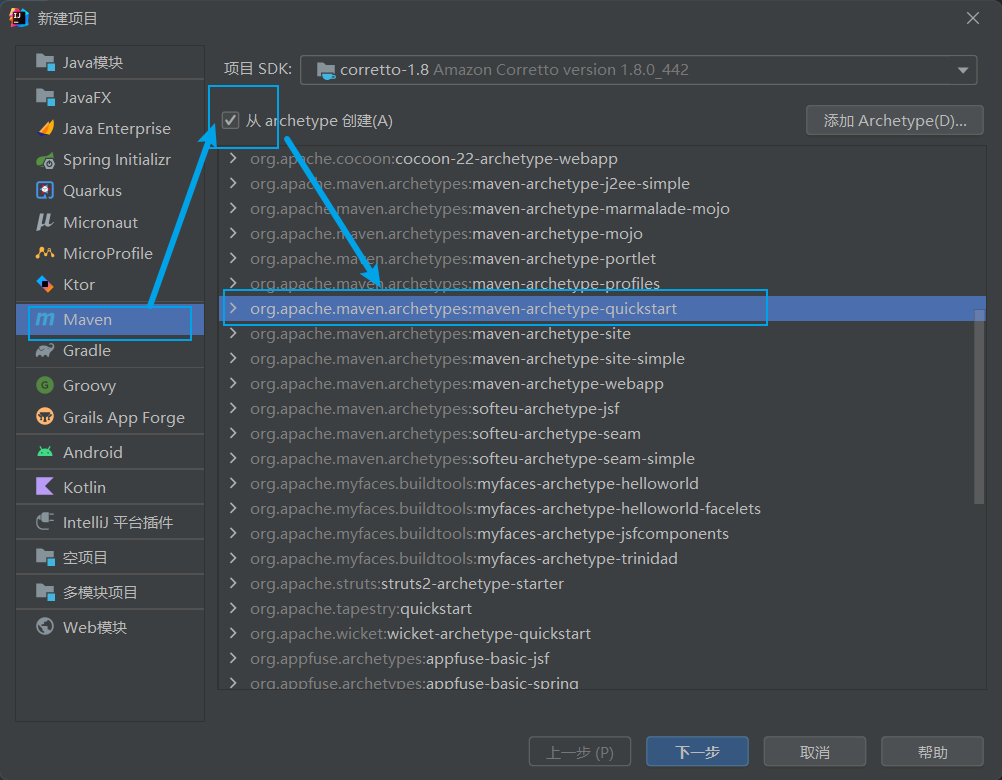Click the Quarkus icon
Image resolution: width=1002 pixels, height=780 pixels.
click(45, 190)
